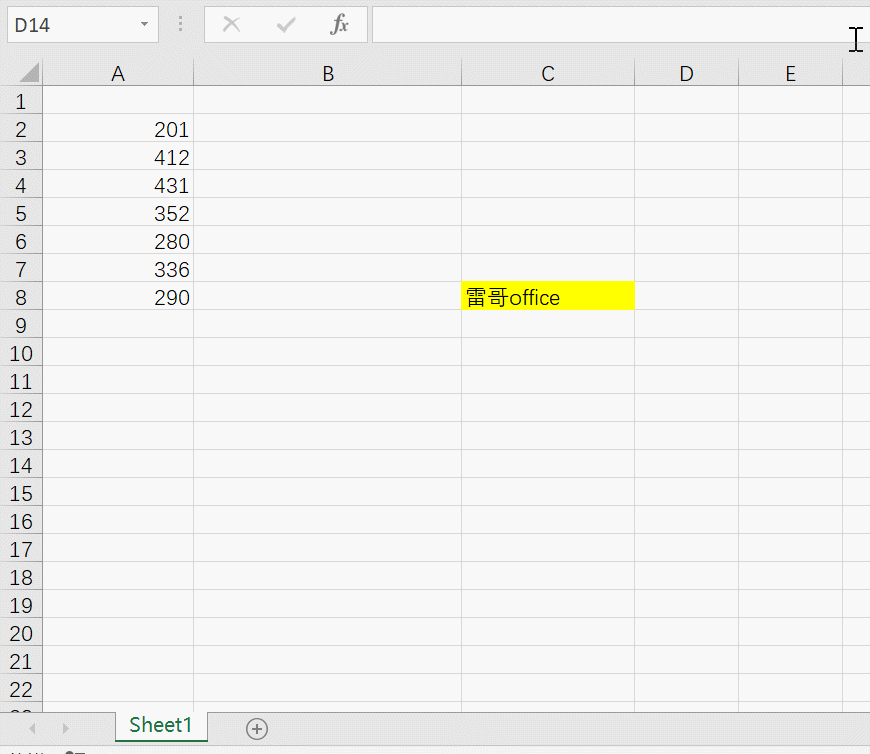870x754 pixels.
Task: Select row 20 header
Action: 21,632
